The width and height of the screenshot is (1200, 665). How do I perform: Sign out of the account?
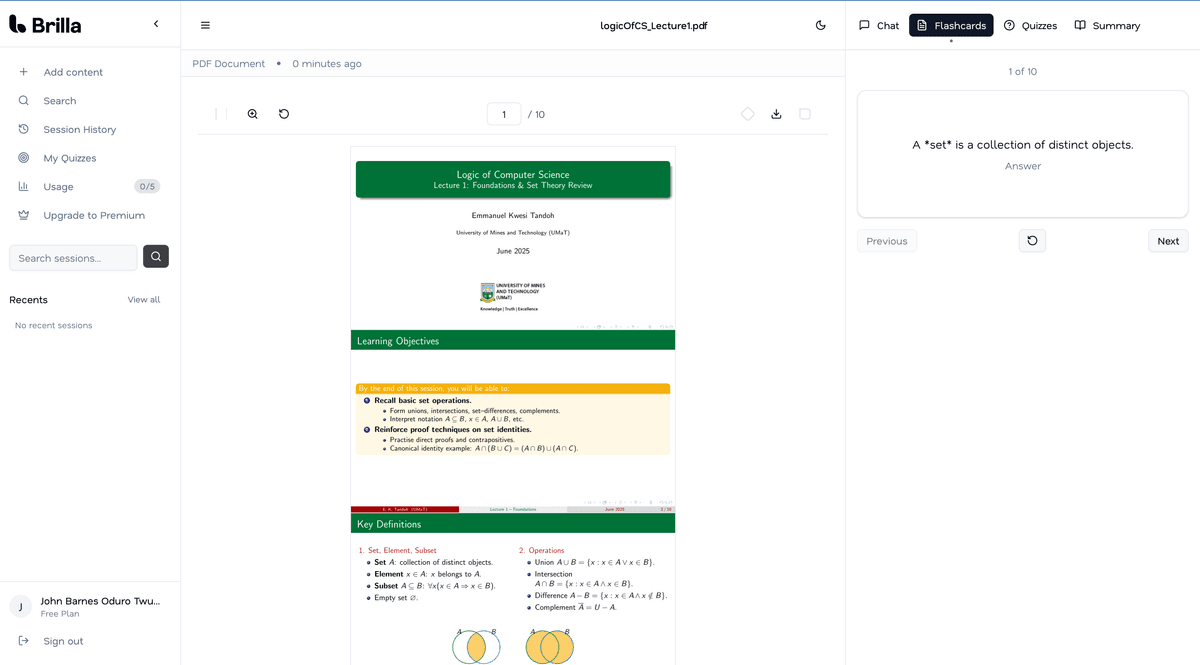tap(63, 641)
